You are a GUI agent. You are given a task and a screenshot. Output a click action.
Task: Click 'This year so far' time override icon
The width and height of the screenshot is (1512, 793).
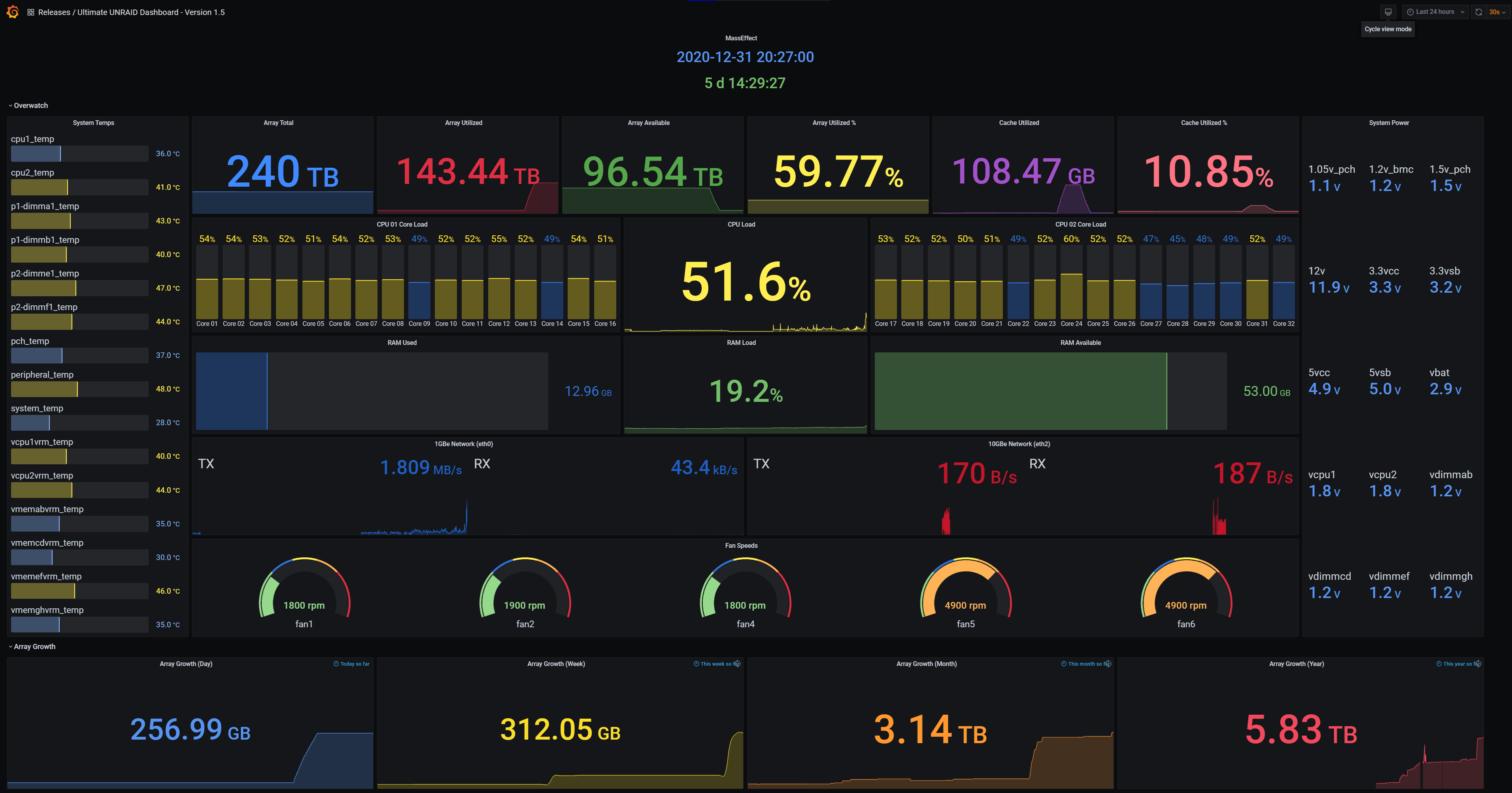(1438, 664)
